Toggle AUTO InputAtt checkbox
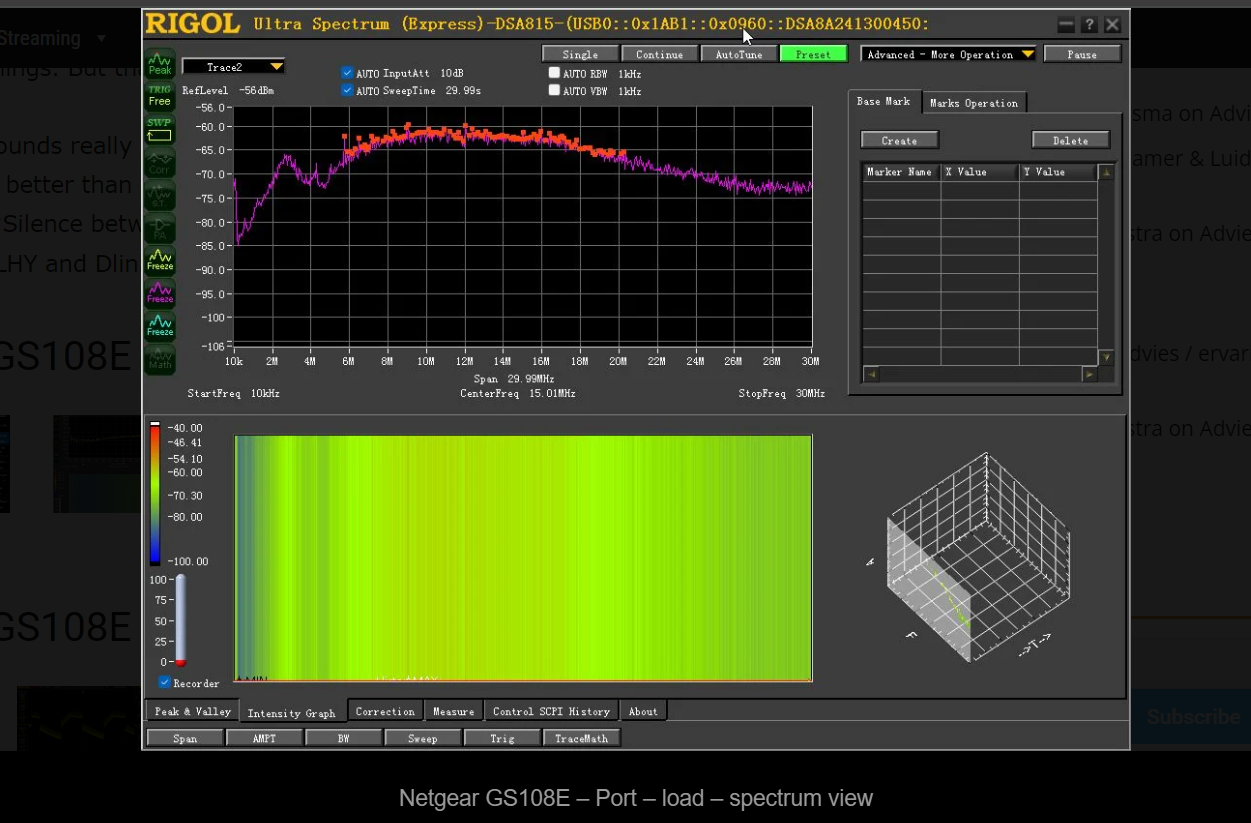Screen dimensions: 1251x823 point(347,73)
